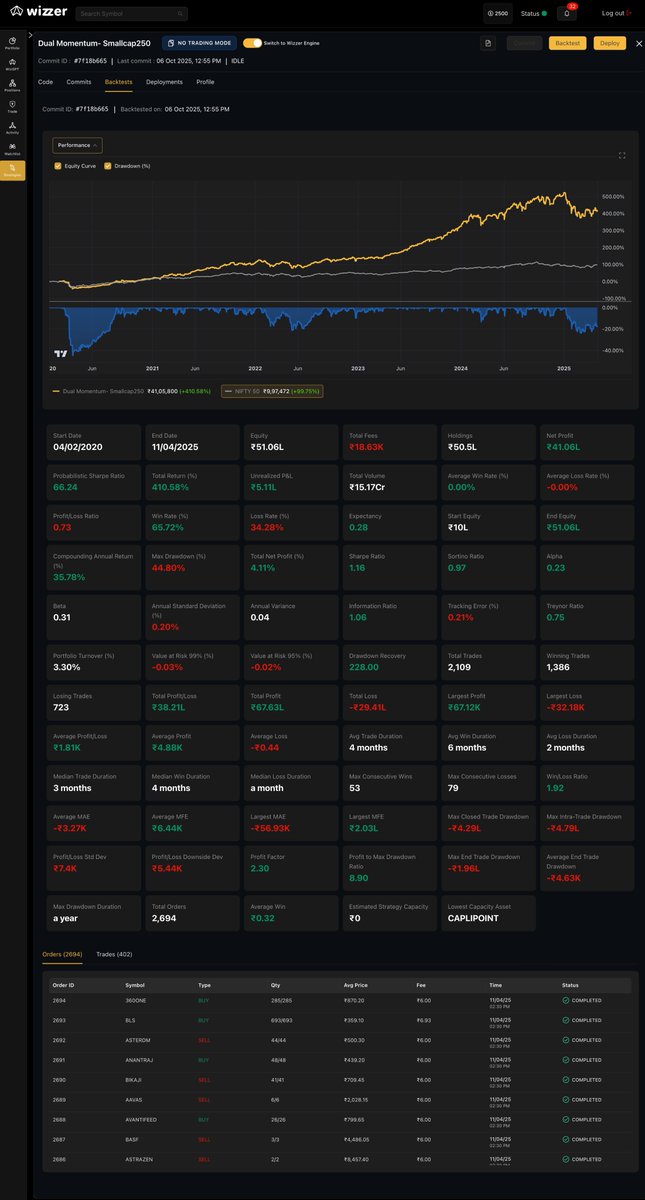Screen dimensions: 645x1200
Task: Expand the sidebar with the arrow chevron
Action: 30,33
